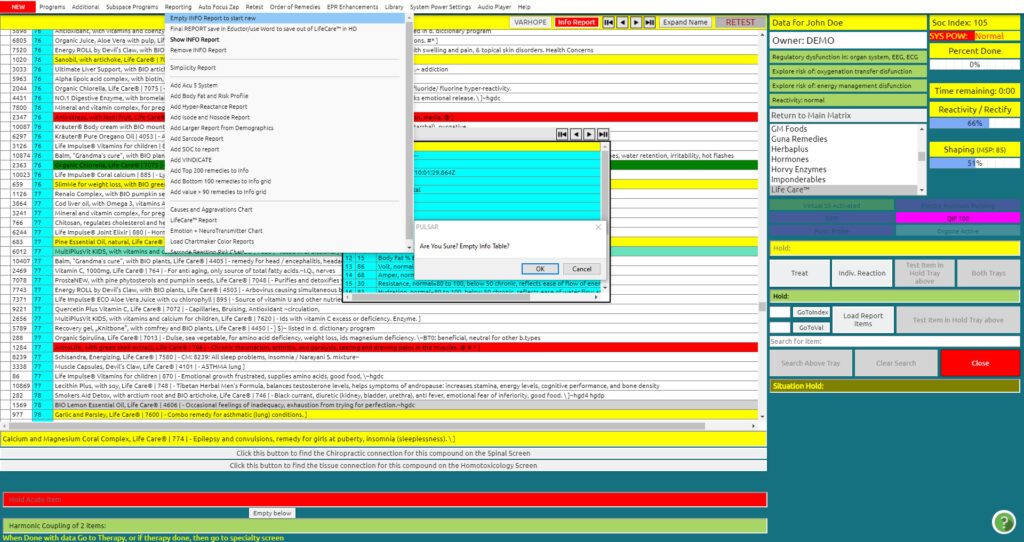Toggle the QIF 100 magenta indicator
Screen dimensions: 1024x542
click(x=957, y=217)
